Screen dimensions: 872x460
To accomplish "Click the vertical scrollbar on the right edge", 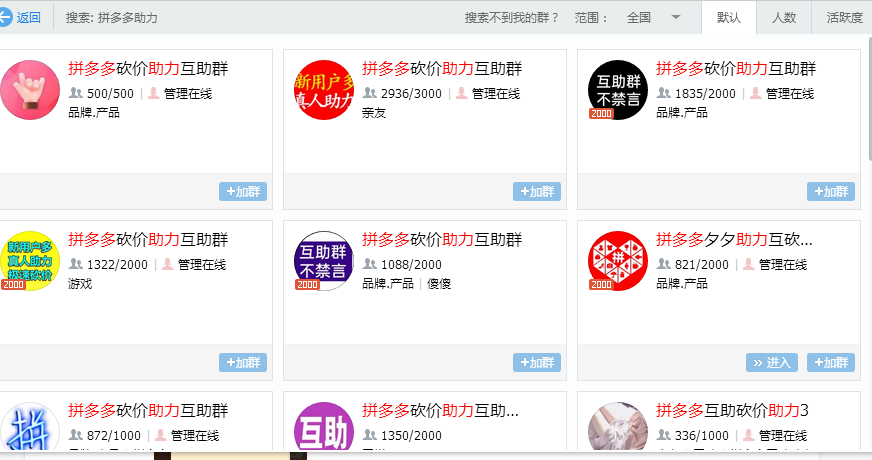I will [x=870, y=100].
